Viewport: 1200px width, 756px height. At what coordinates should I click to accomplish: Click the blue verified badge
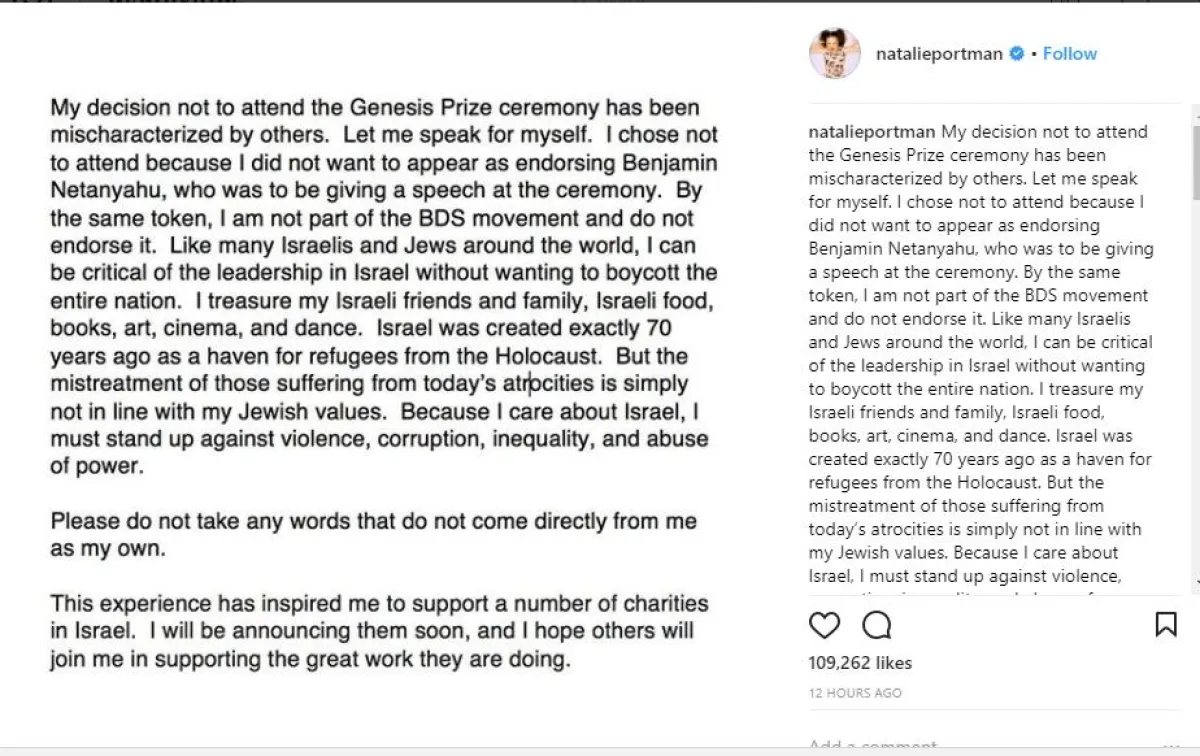[x=1017, y=54]
